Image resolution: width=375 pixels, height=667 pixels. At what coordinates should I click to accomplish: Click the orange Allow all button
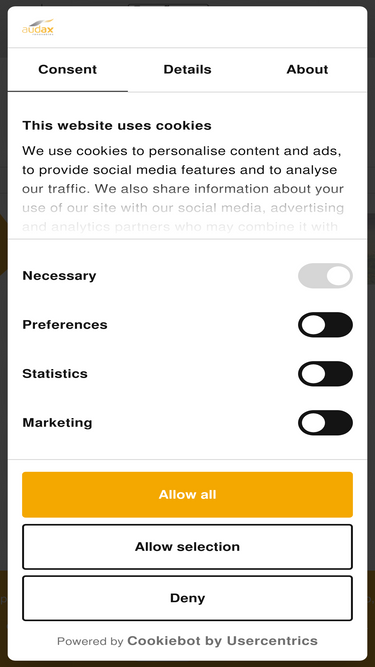click(x=188, y=494)
